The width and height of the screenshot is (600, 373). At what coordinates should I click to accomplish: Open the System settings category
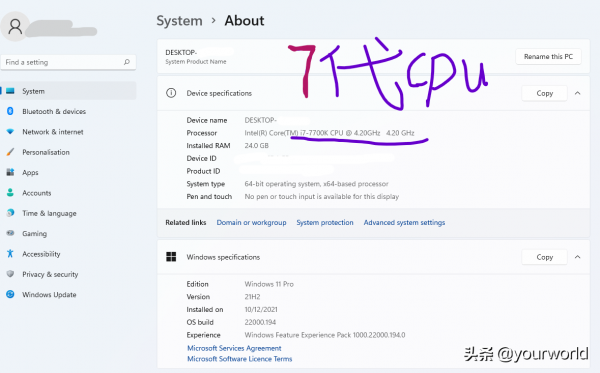[68, 91]
